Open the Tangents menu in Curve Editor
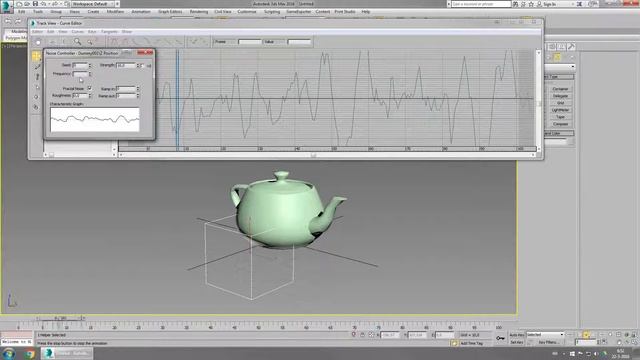 point(109,31)
